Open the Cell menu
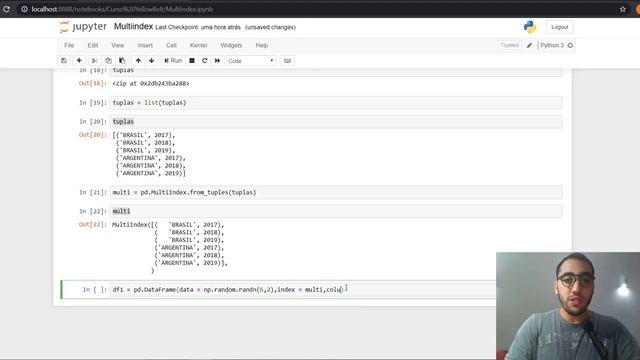This screenshot has width=640, height=360. coord(171,45)
